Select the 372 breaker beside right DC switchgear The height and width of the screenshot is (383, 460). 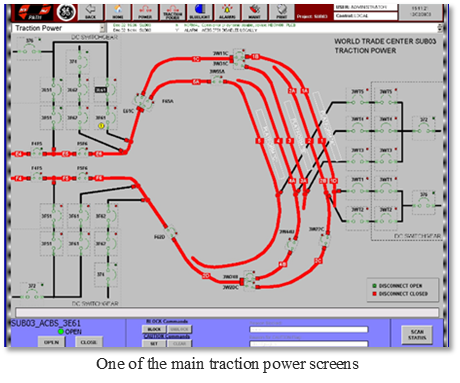tap(424, 129)
